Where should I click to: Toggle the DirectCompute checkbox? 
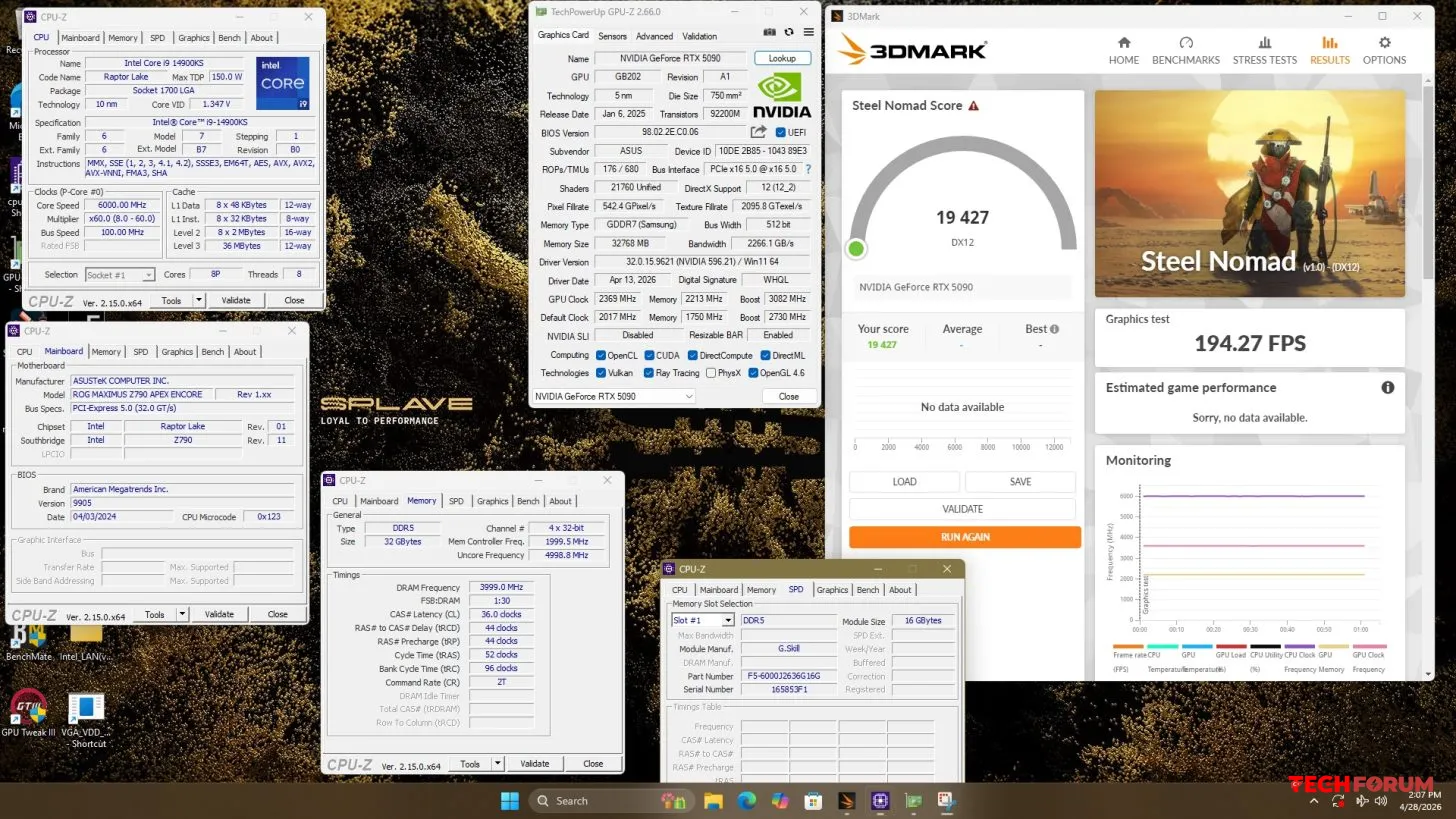click(x=692, y=355)
